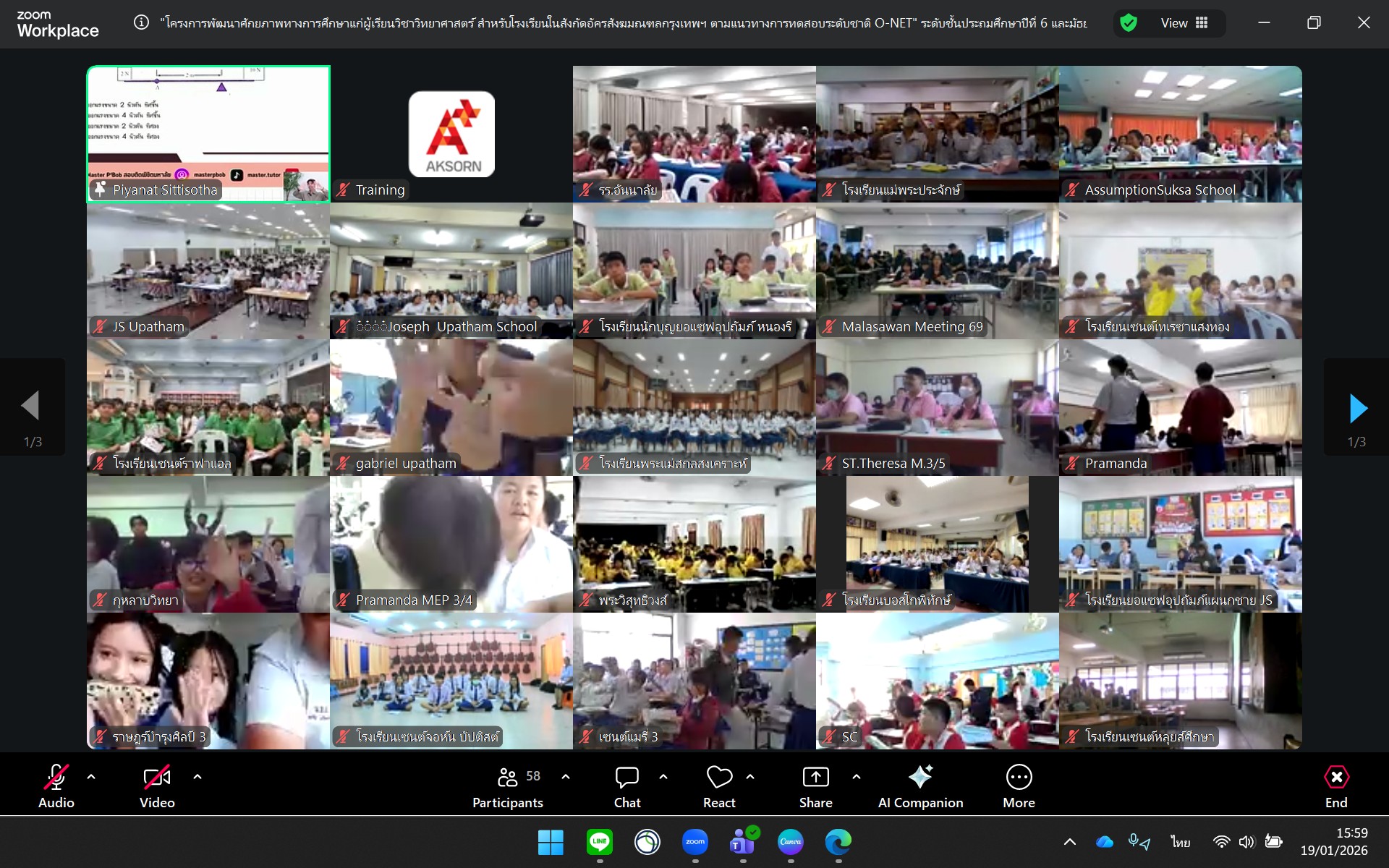This screenshot has height=868, width=1389.
Task: Show hidden system tray icons
Action: [x=1070, y=842]
